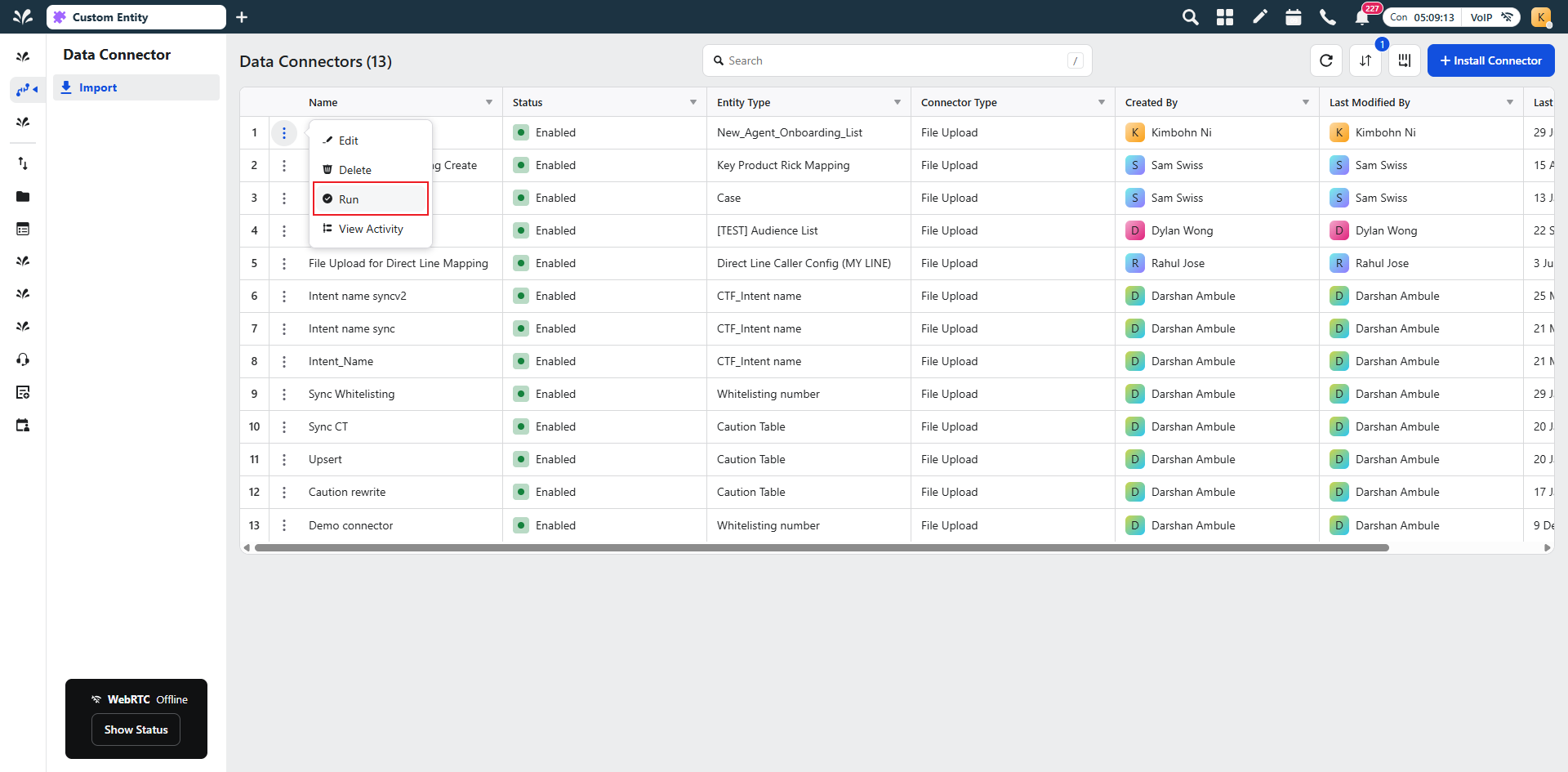This screenshot has width=1568, height=772.
Task: Click the Install Connector button
Action: (x=1490, y=60)
